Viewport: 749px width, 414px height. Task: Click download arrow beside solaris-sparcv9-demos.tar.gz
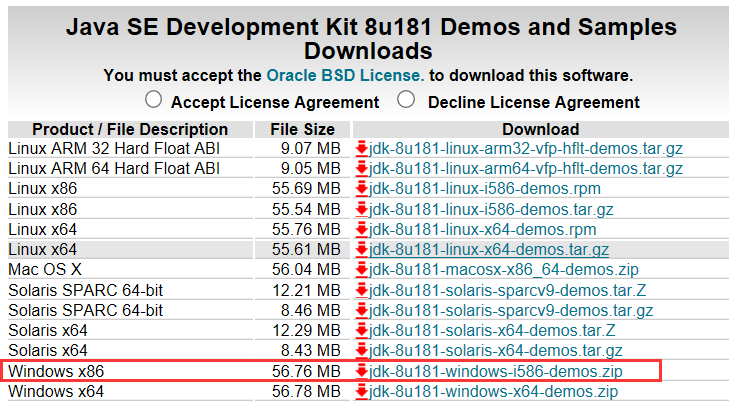click(x=362, y=310)
